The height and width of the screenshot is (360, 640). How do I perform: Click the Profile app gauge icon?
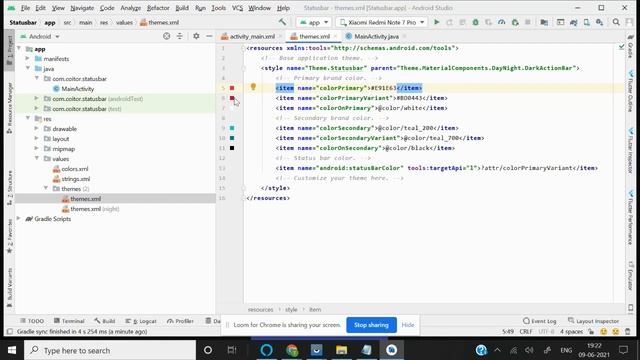(502, 22)
